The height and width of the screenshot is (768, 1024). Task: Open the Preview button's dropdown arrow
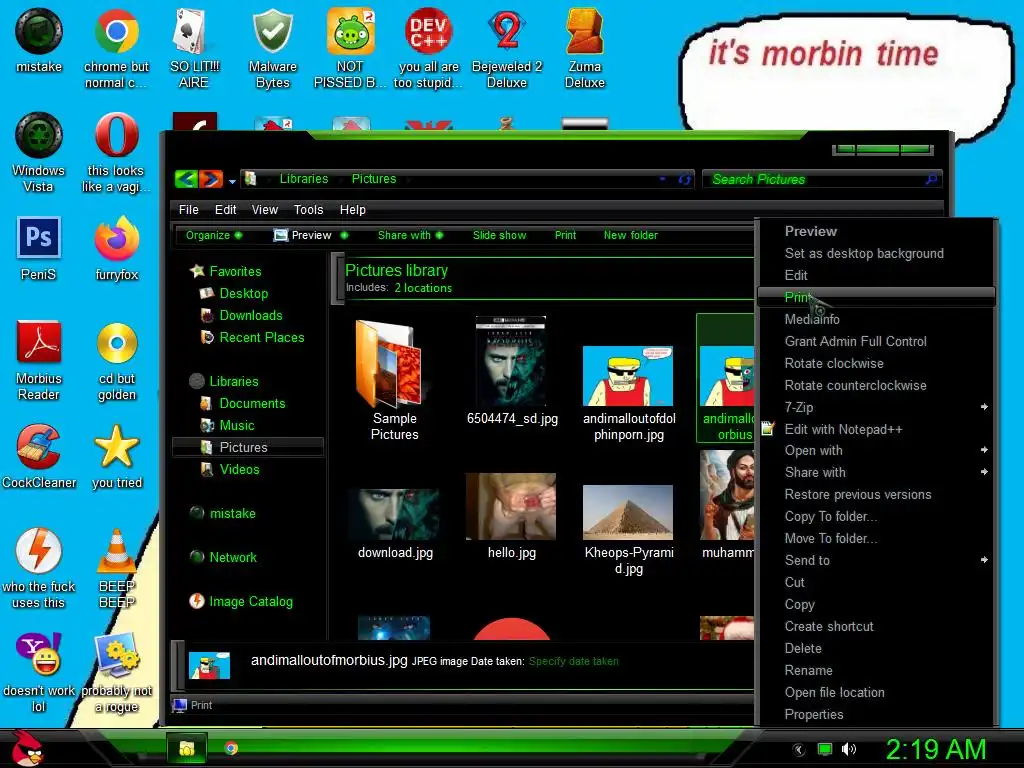pos(344,235)
